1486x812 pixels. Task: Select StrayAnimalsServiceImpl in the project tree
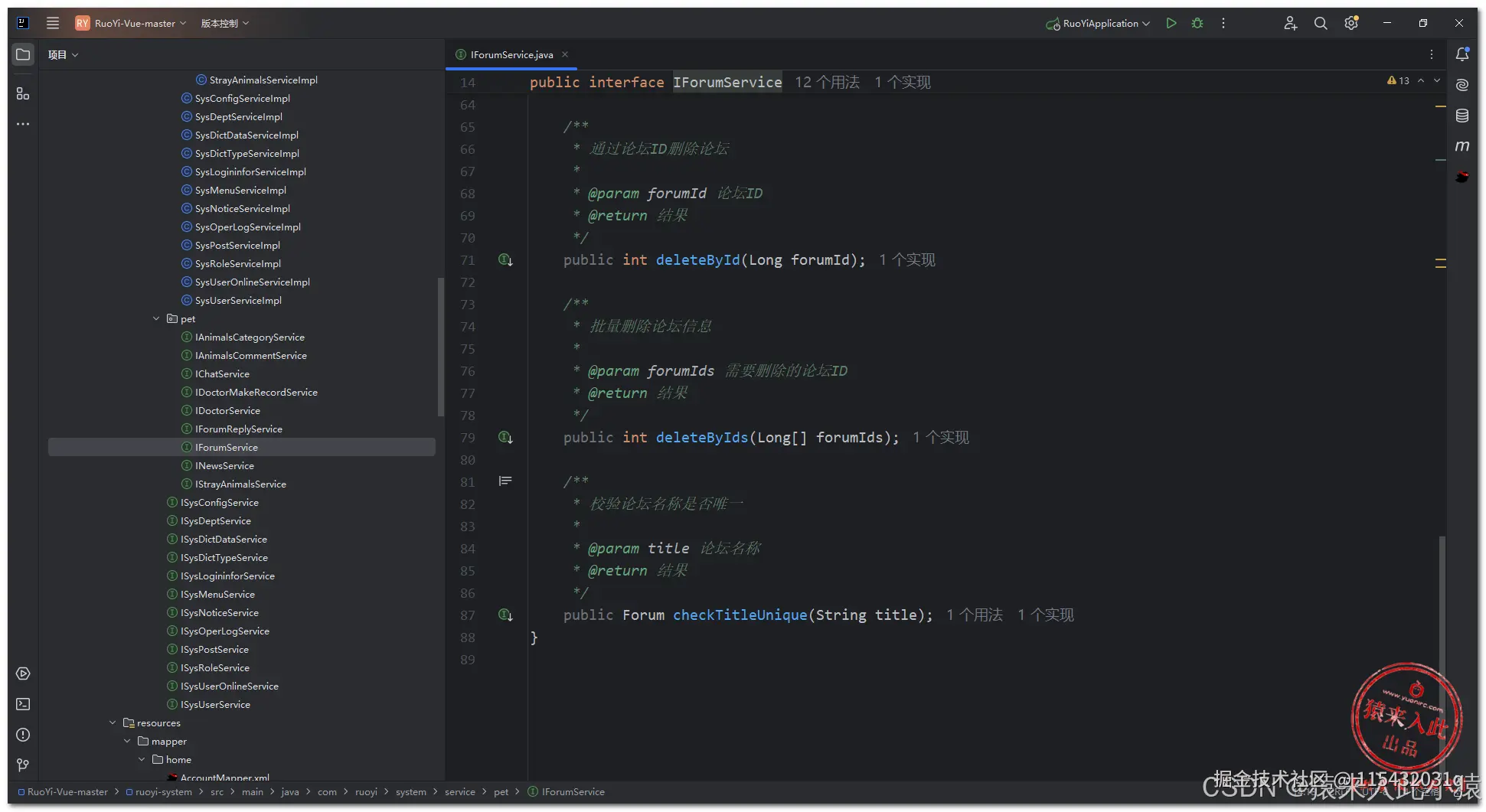click(263, 80)
